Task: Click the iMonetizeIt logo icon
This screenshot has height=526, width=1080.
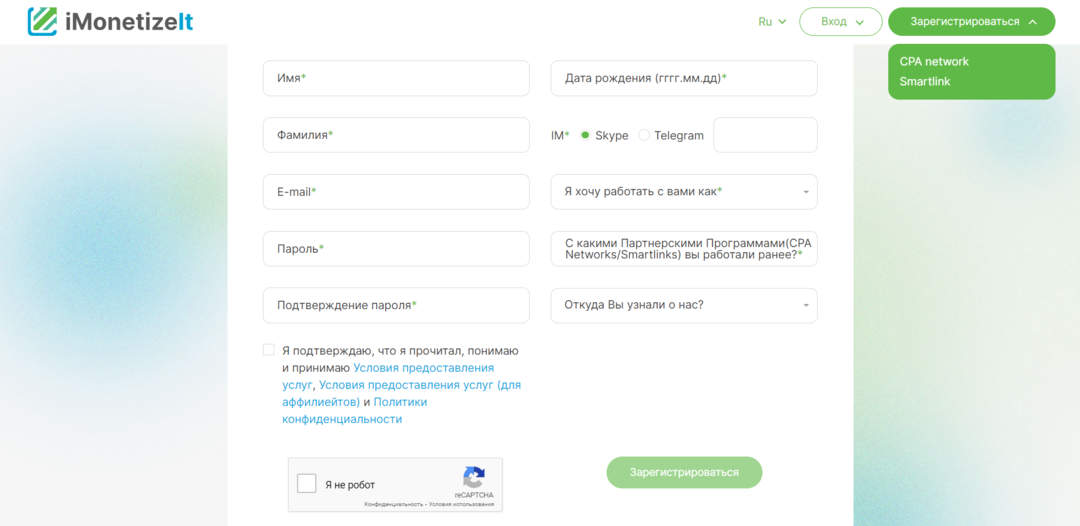Action: tap(42, 21)
